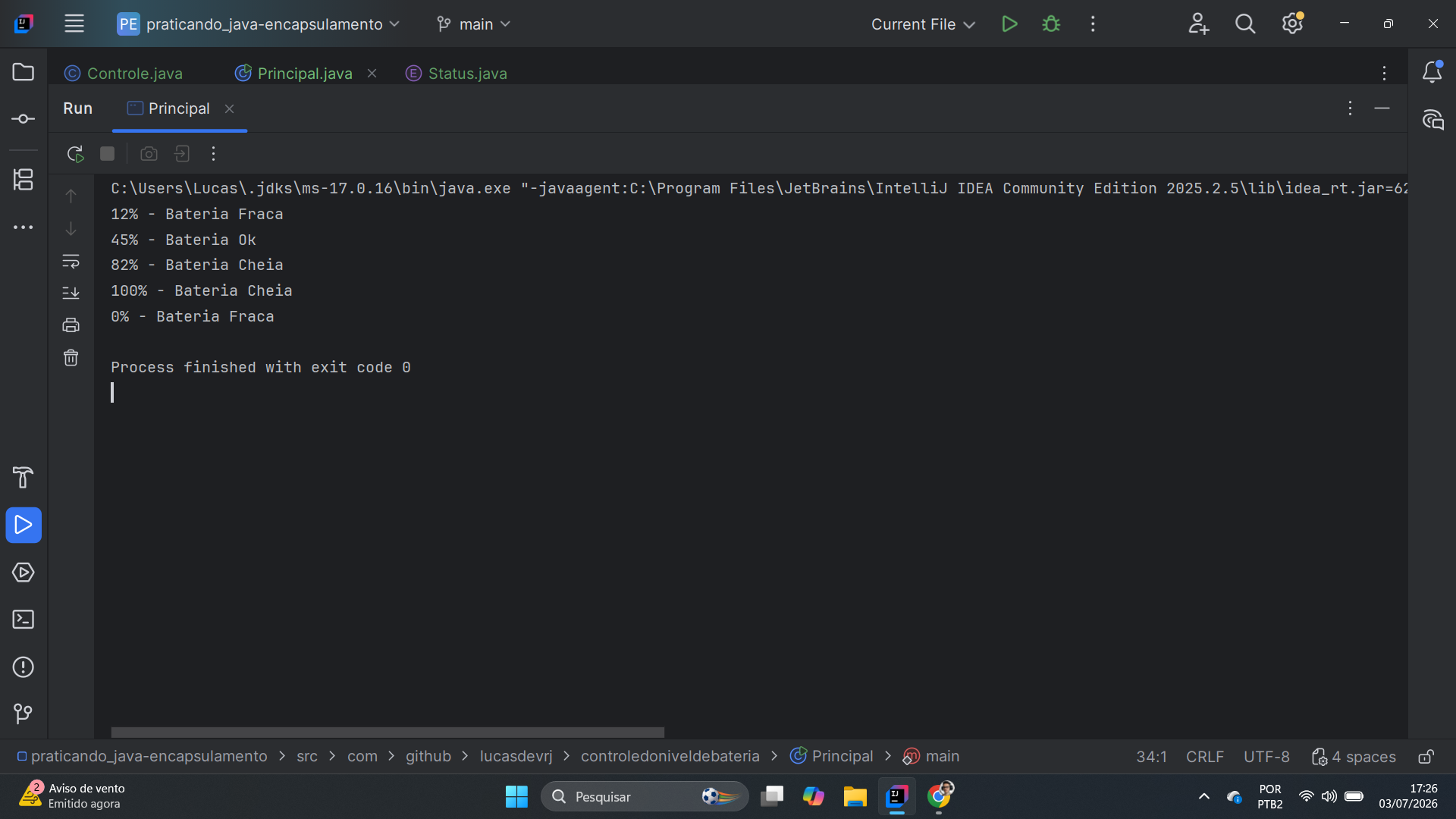Open the Problems tool window

(24, 667)
